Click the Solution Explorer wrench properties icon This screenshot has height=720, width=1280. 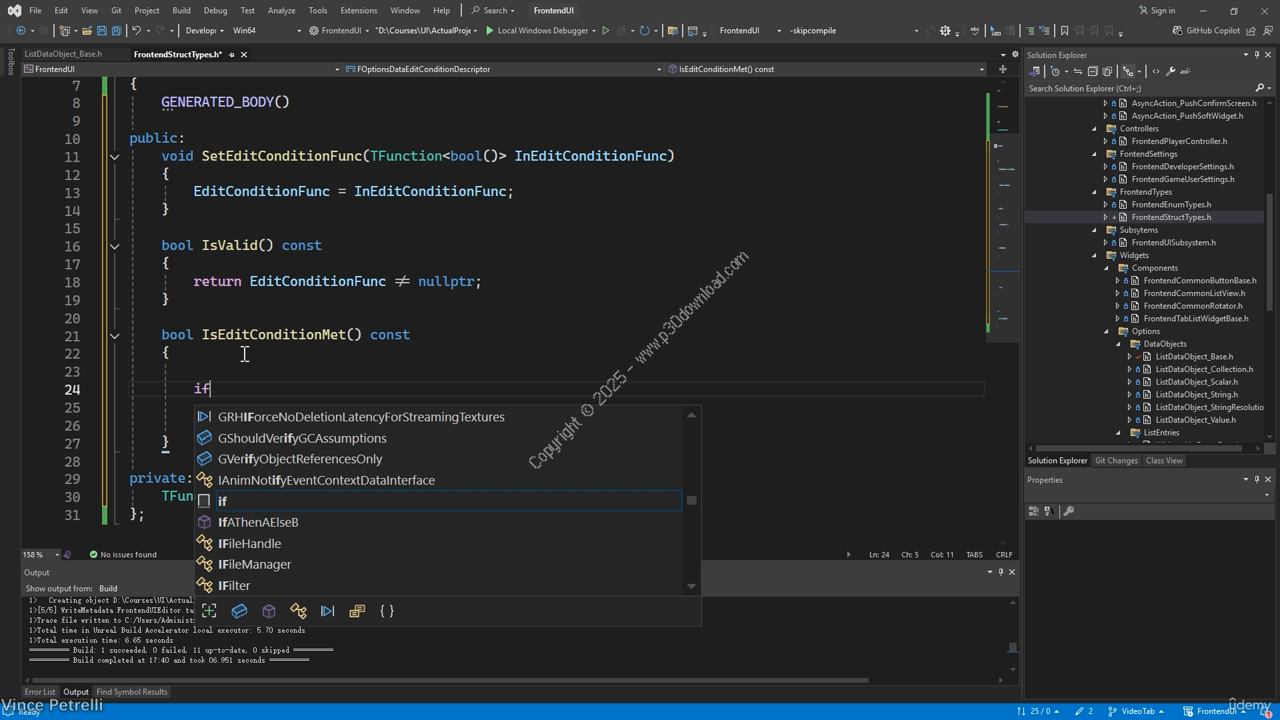click(x=1171, y=71)
